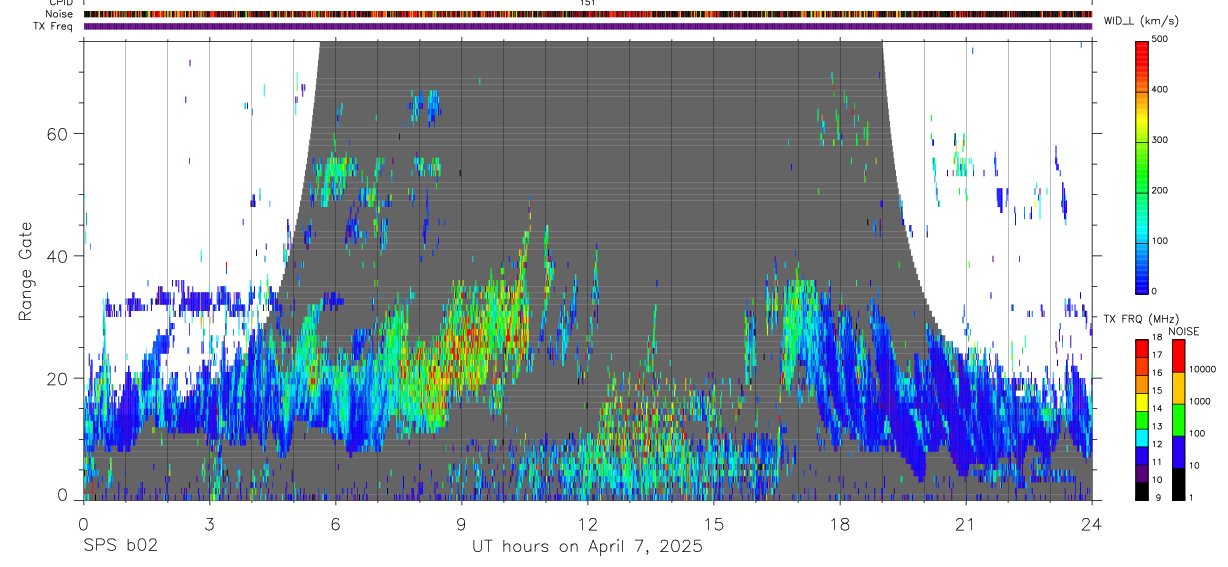The height and width of the screenshot is (567, 1228).
Task: Click the 500 tick on the width color bar
Action: (1161, 39)
